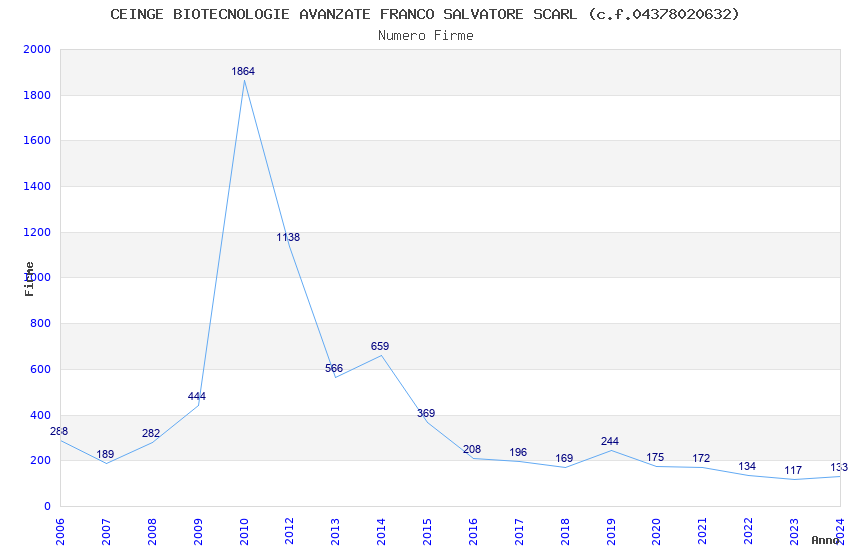Screen dimensions: 850x550
Task: Select the y-axis value 800
Action: [x=40, y=323]
